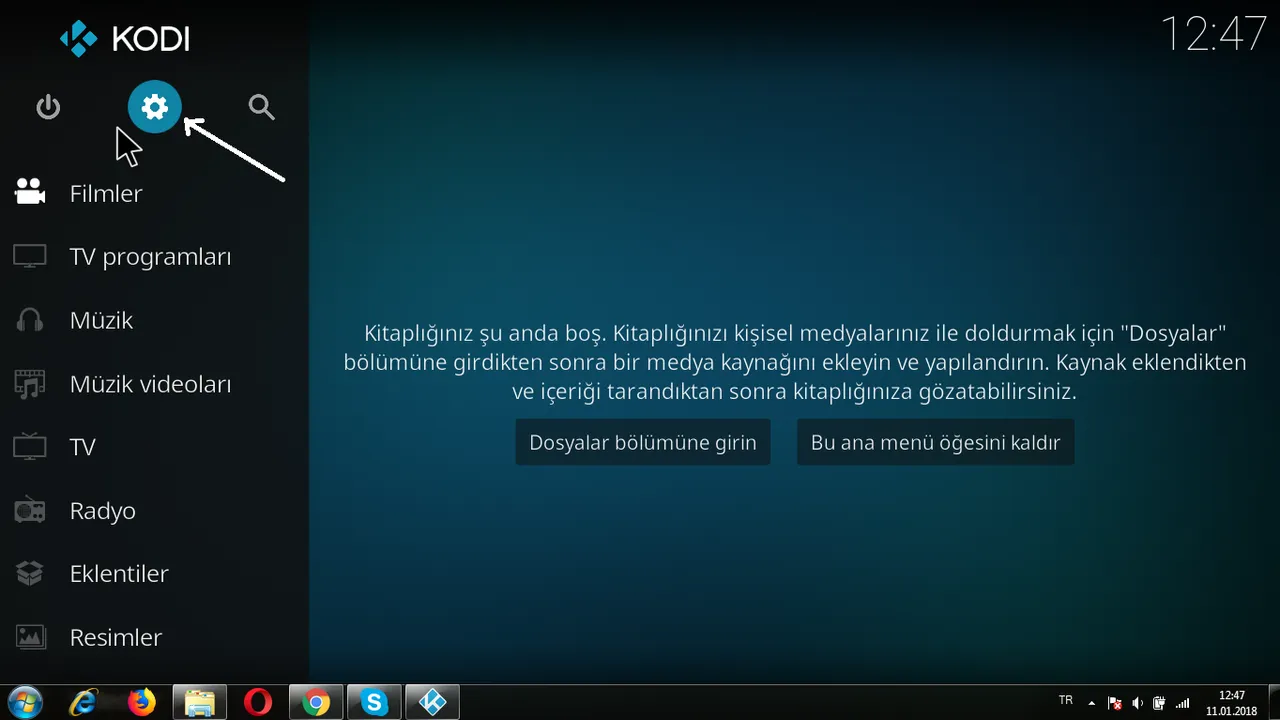
Task: Launch Opera from the taskbar
Action: (x=258, y=703)
